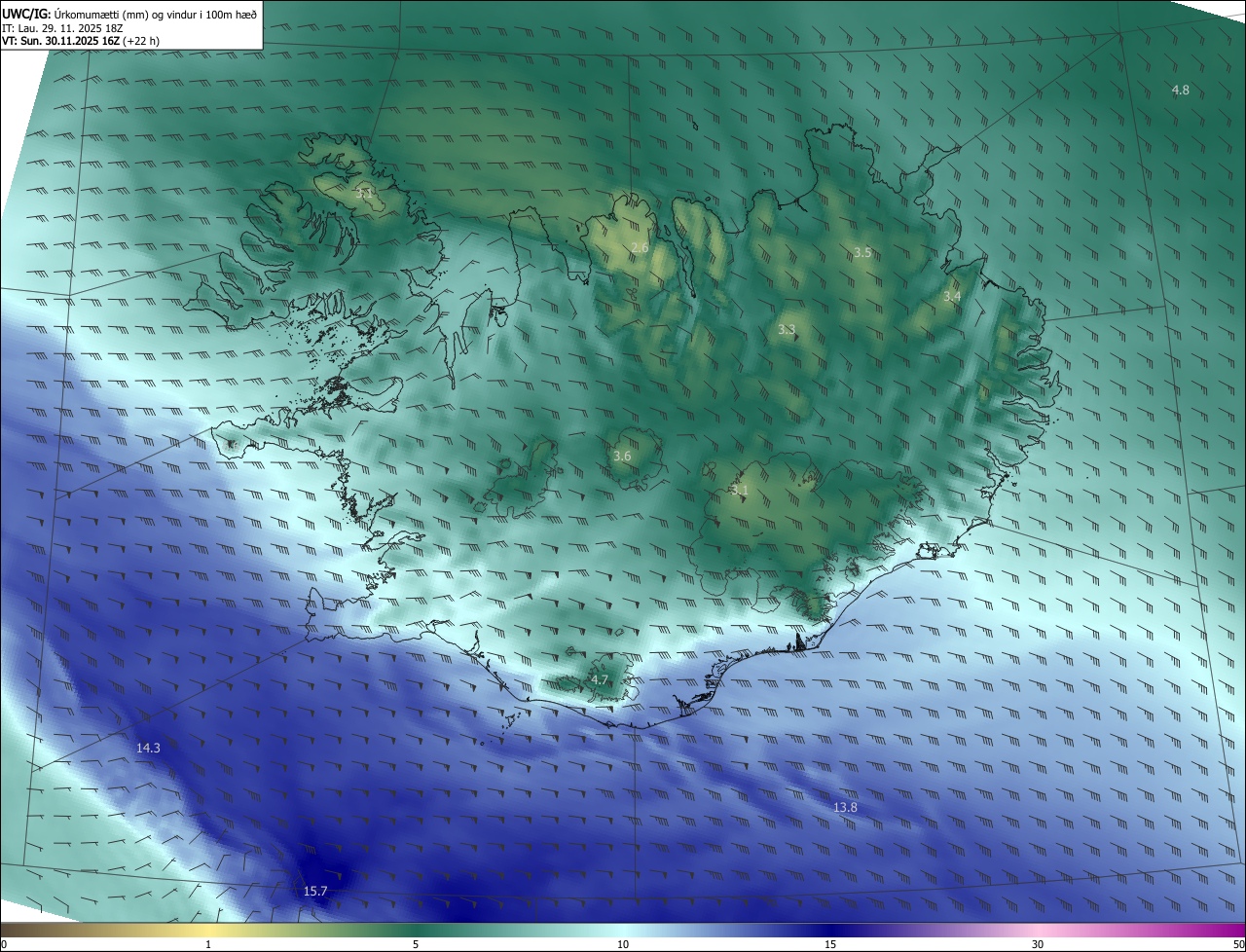Select the 3.1 value on the Westfjords peninsula
1246x952 pixels.
[x=364, y=193]
